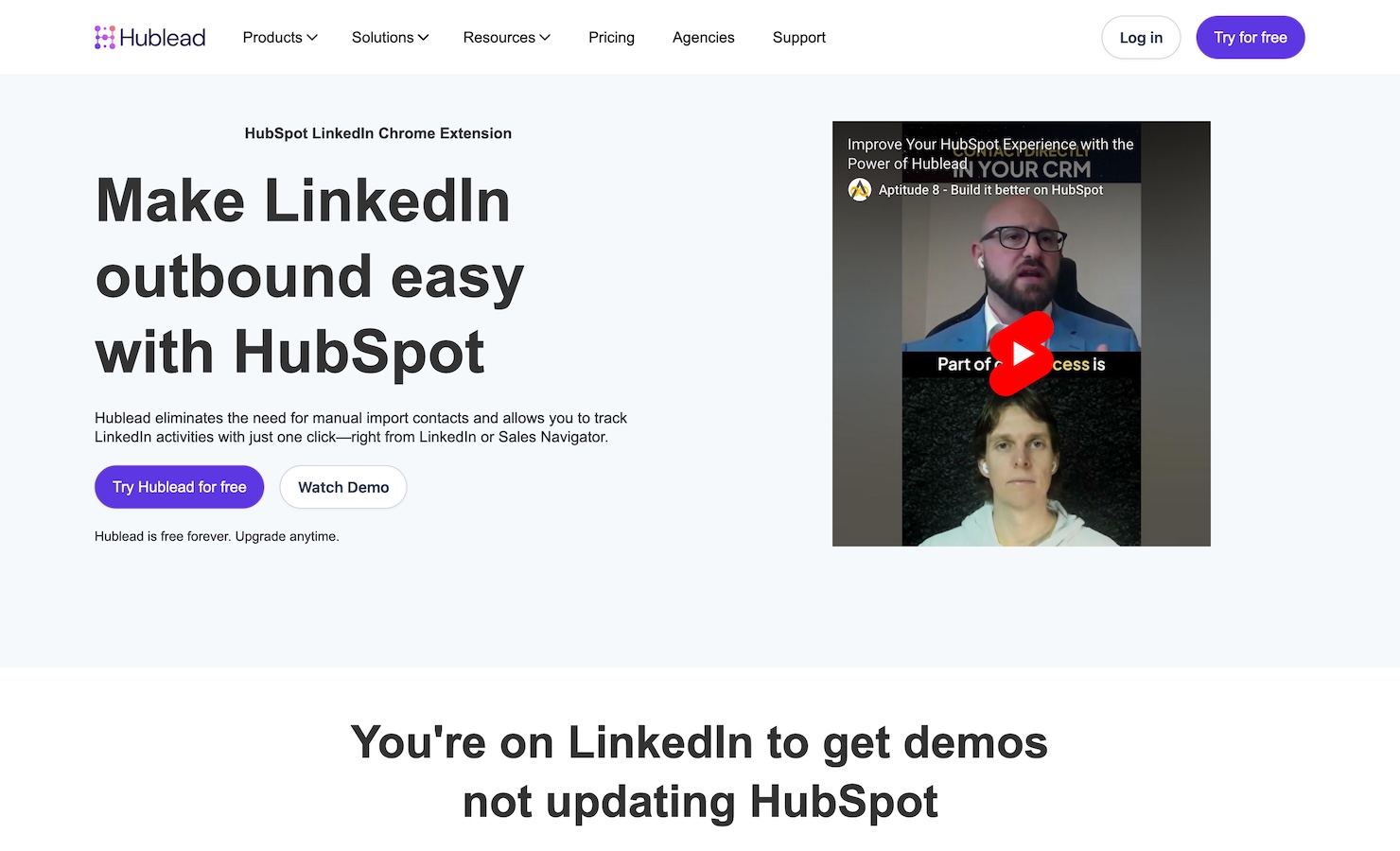Click Try for free in the header

click(x=1250, y=38)
